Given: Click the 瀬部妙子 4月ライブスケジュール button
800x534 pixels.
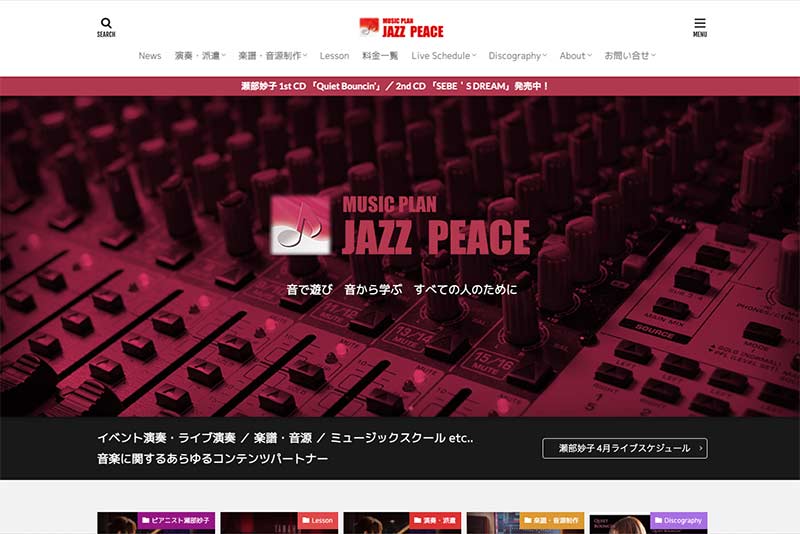Looking at the screenshot, I should 625,448.
